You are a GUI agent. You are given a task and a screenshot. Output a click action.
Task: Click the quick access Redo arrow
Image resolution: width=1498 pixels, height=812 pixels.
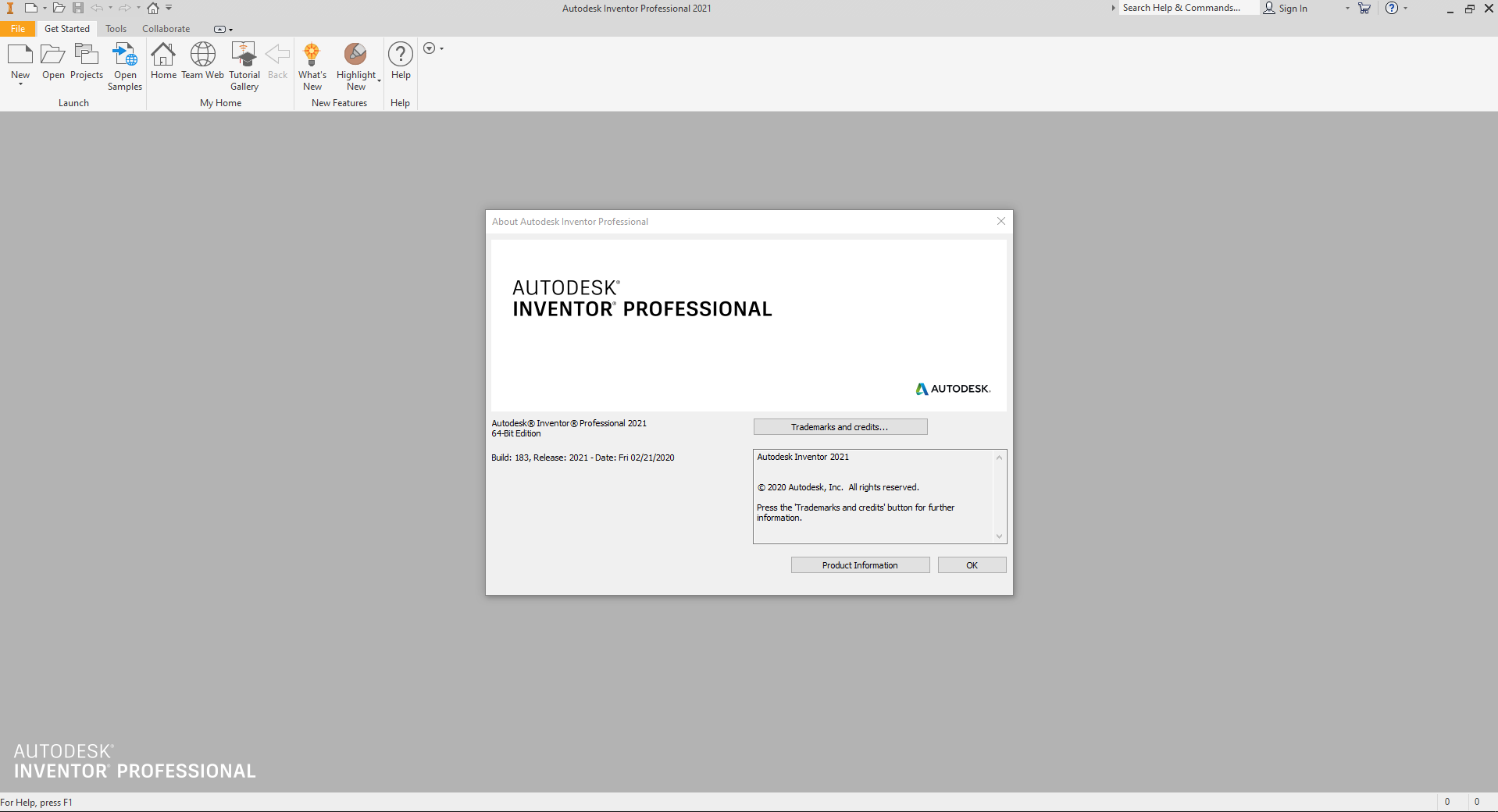125,8
